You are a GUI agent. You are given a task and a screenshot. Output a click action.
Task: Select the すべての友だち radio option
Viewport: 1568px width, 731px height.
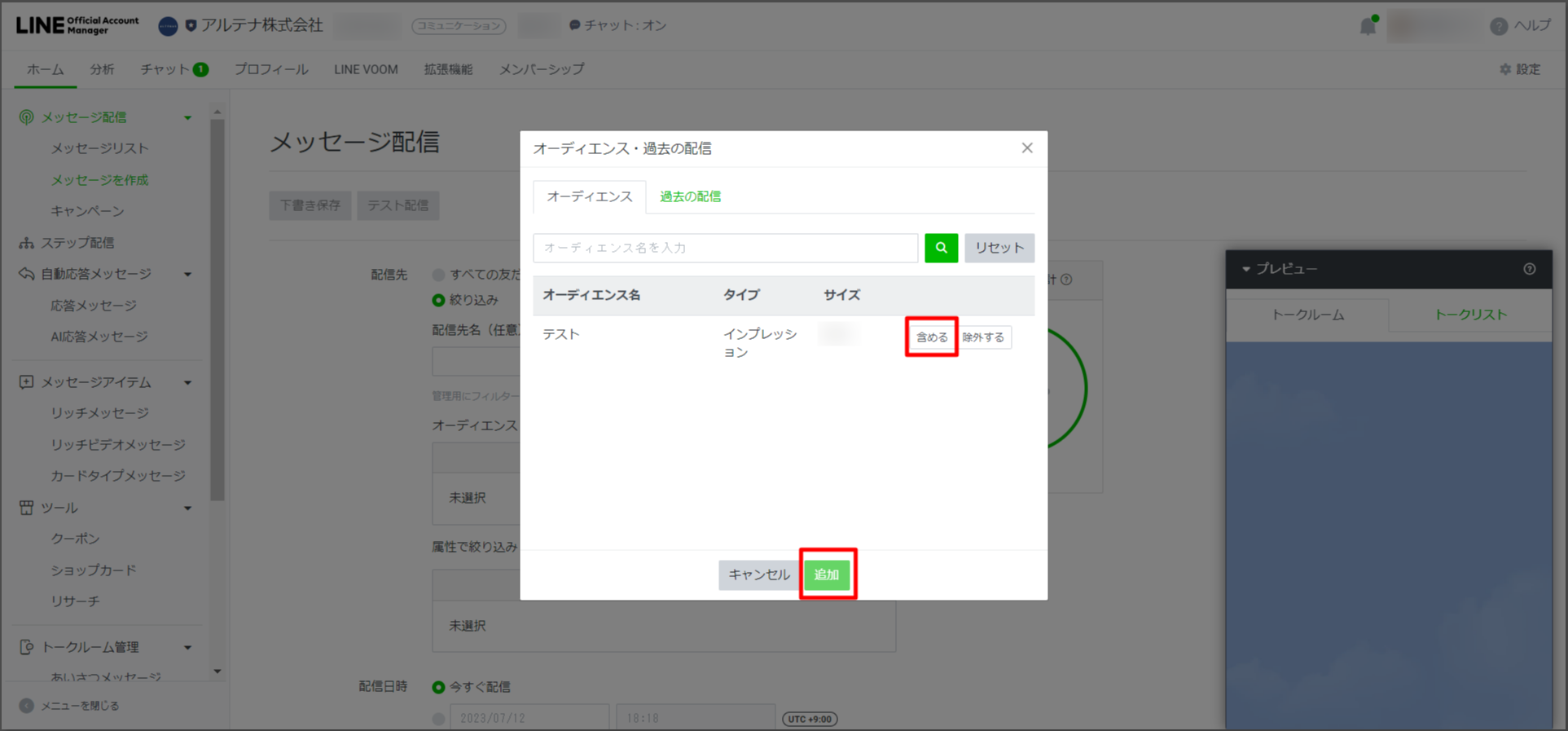click(x=438, y=275)
